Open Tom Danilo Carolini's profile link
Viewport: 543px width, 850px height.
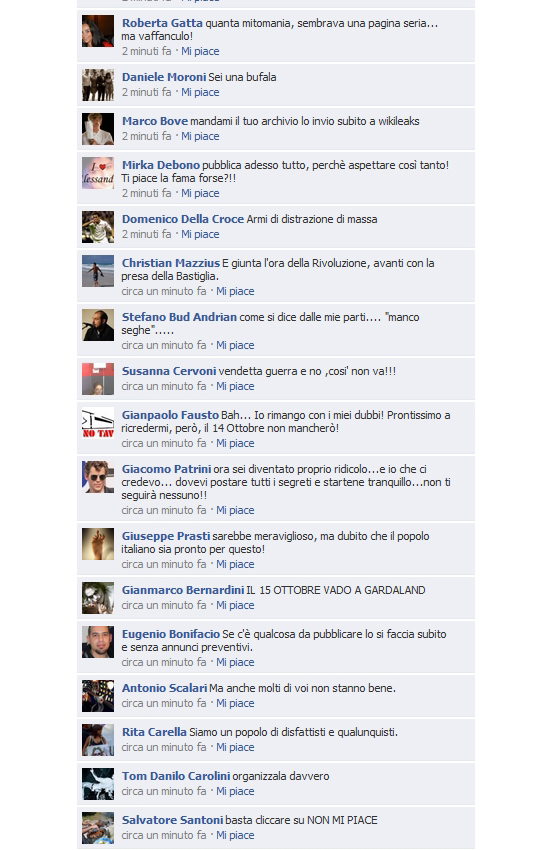(x=176, y=776)
